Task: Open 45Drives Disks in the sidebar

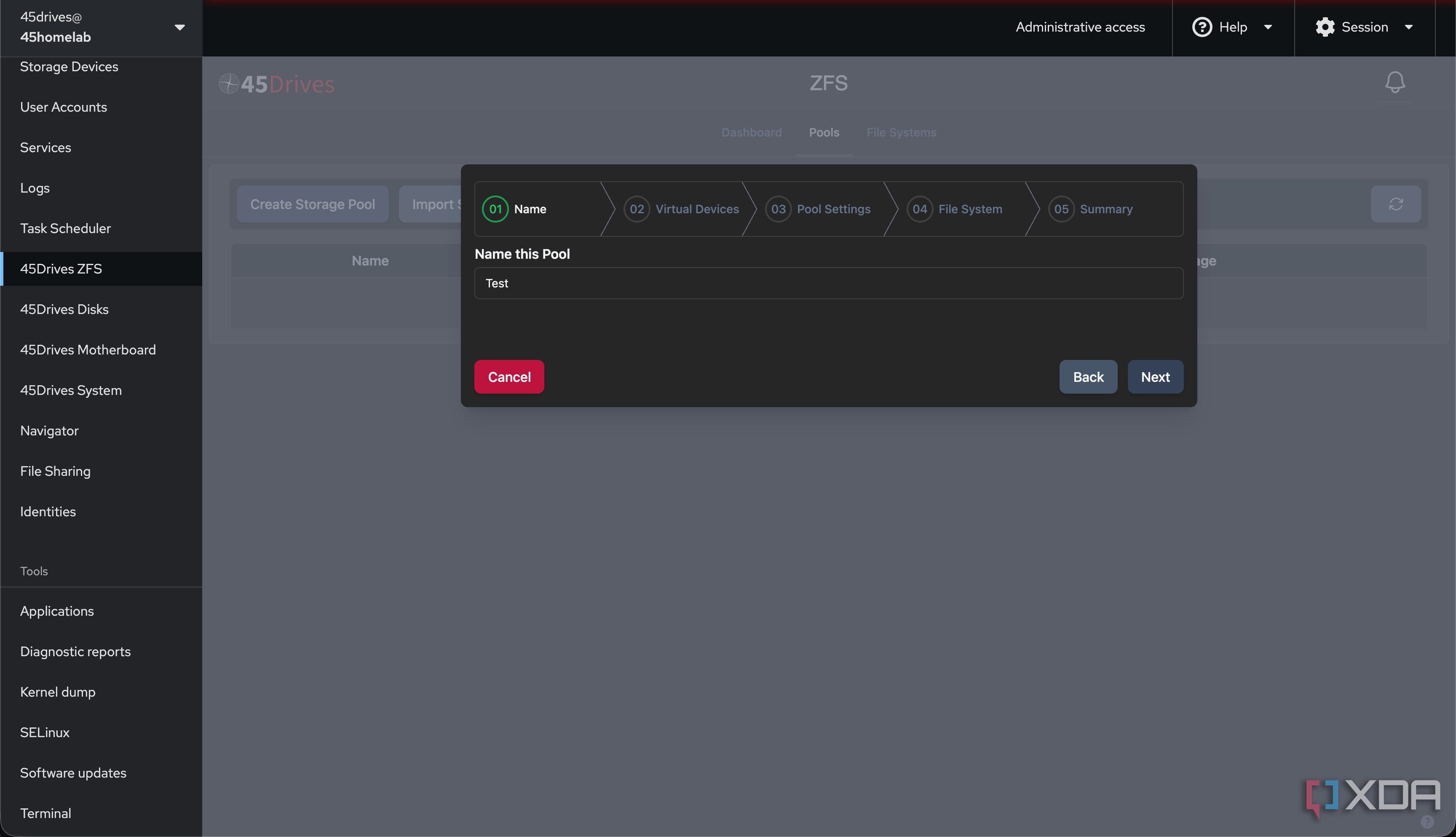Action: coord(101,309)
